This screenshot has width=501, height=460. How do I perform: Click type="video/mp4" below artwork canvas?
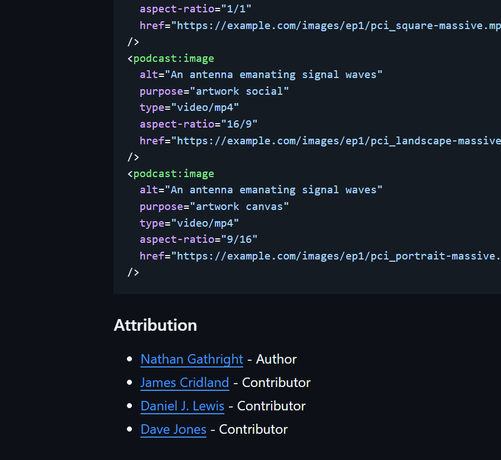pos(189,223)
